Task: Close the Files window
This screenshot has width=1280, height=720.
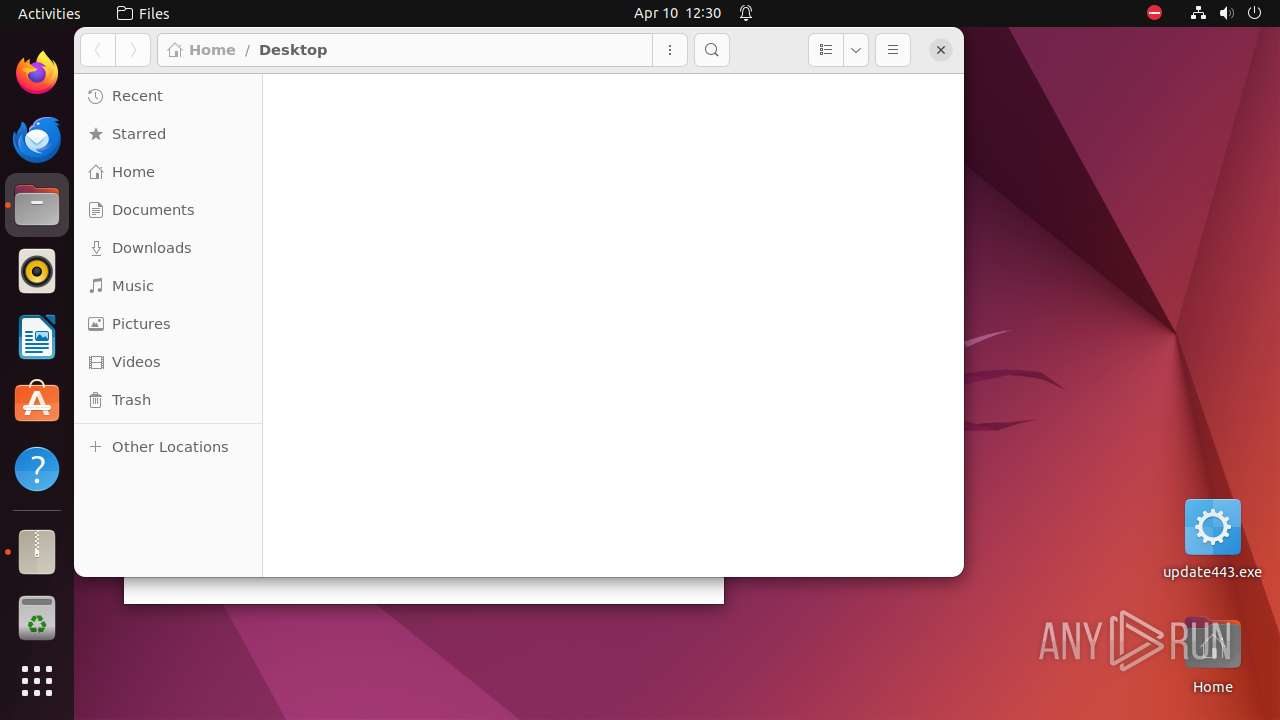Action: (x=941, y=50)
